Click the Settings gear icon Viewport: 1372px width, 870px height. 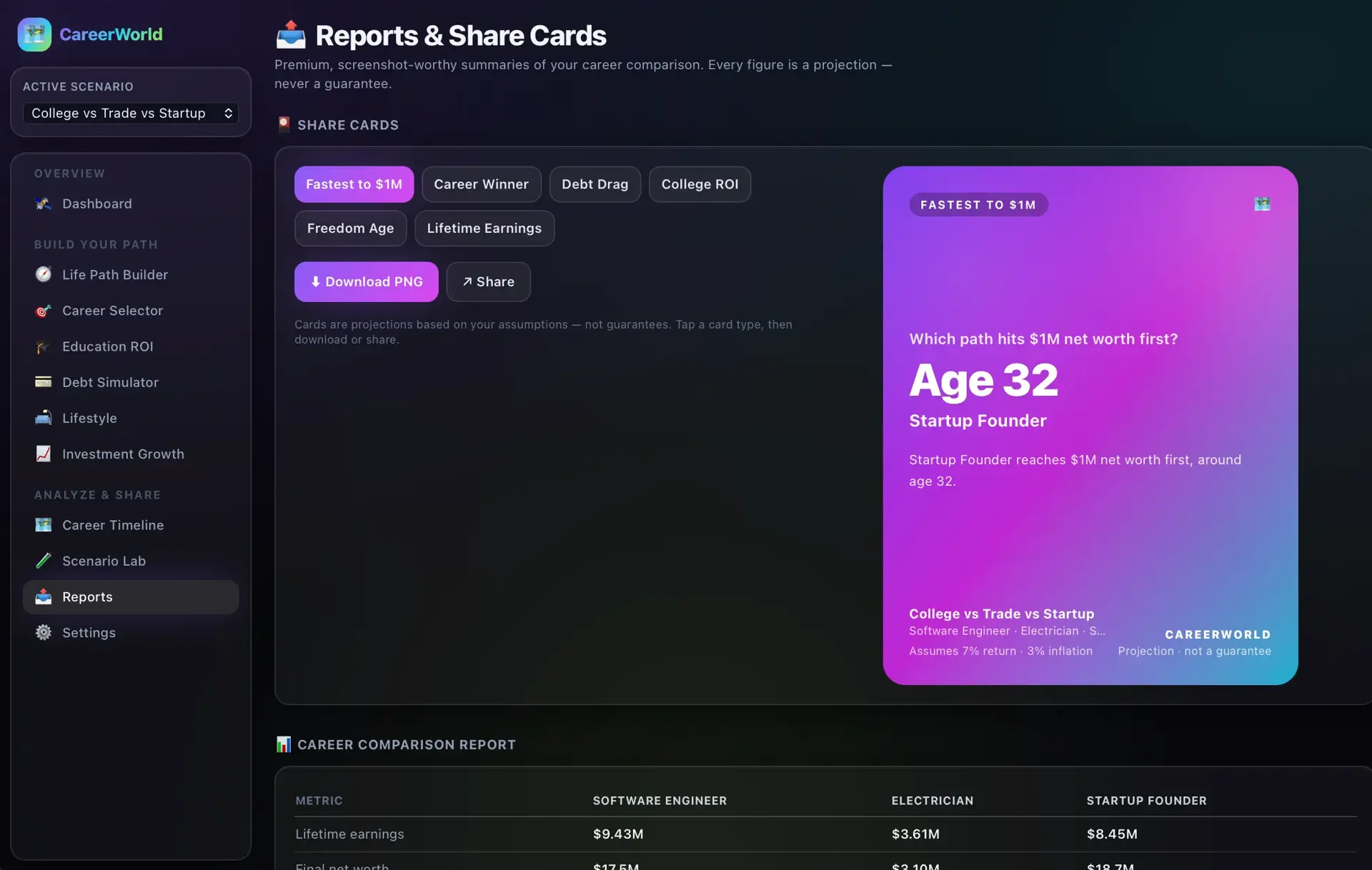[44, 632]
